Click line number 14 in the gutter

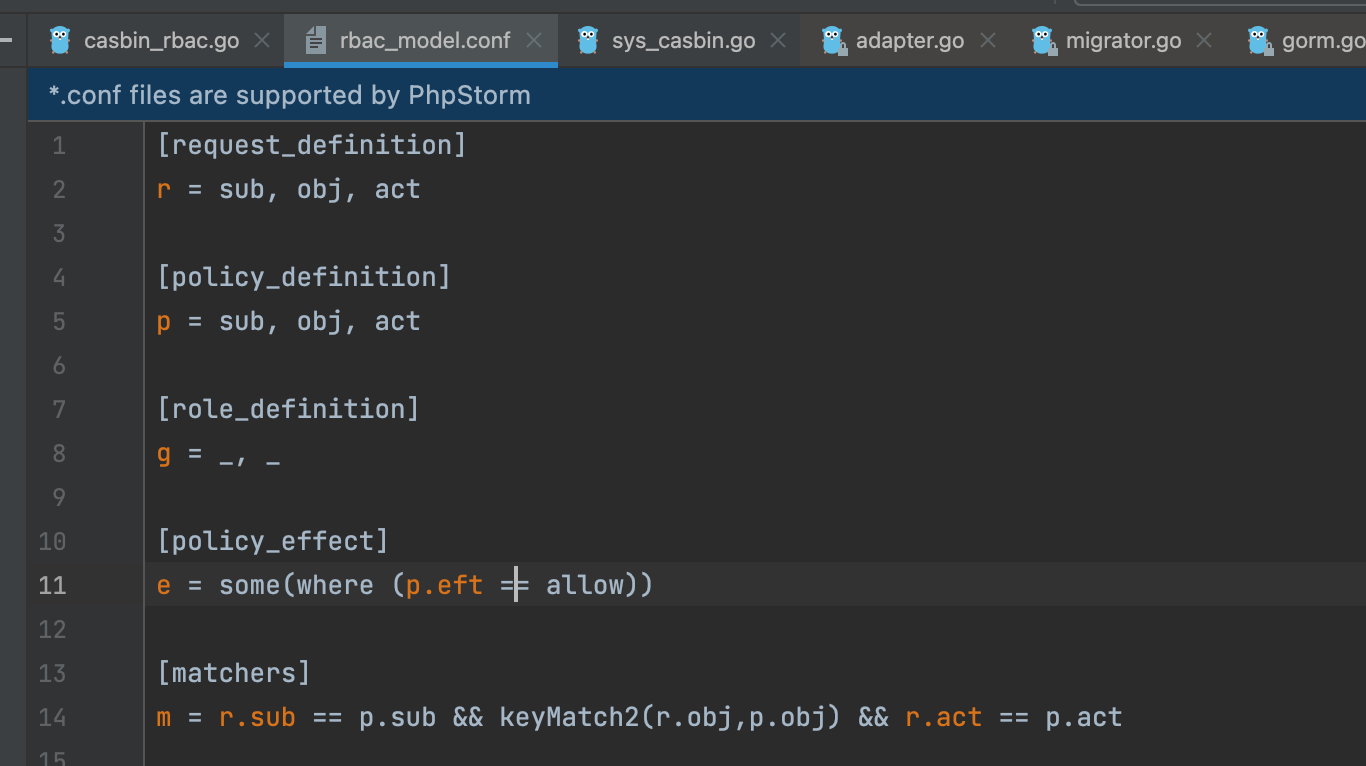(52, 718)
